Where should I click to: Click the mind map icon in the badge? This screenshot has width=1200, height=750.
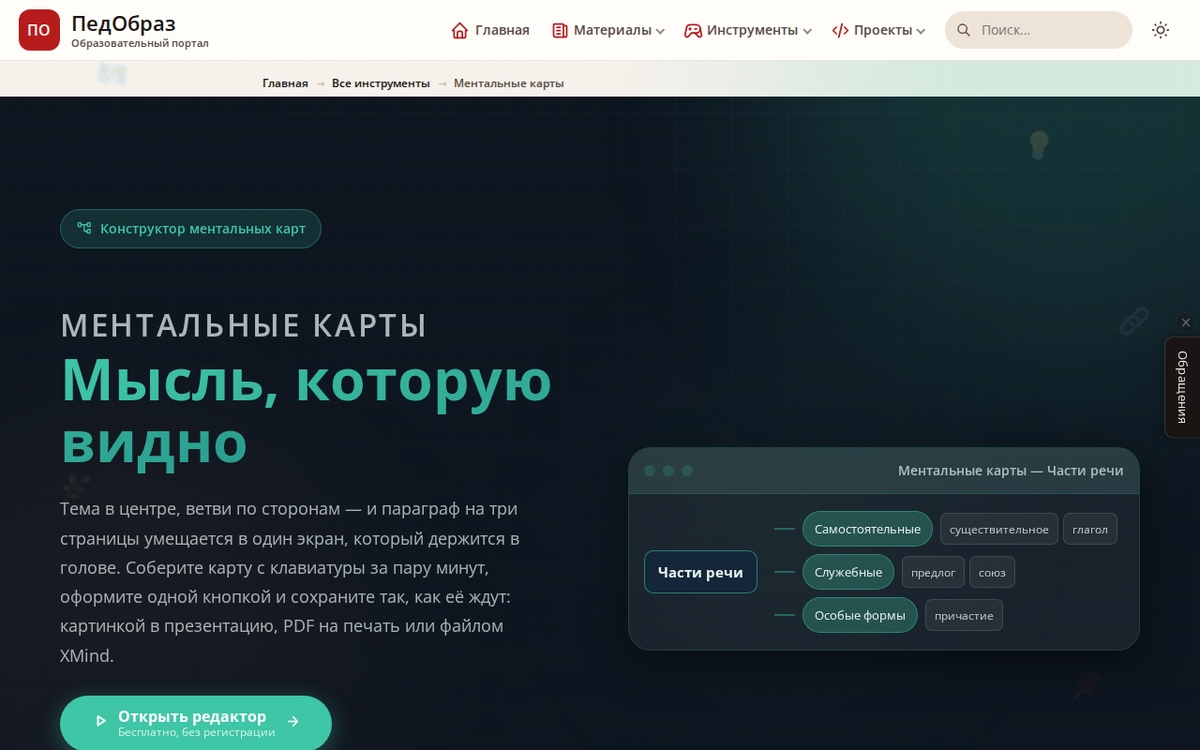click(x=85, y=229)
